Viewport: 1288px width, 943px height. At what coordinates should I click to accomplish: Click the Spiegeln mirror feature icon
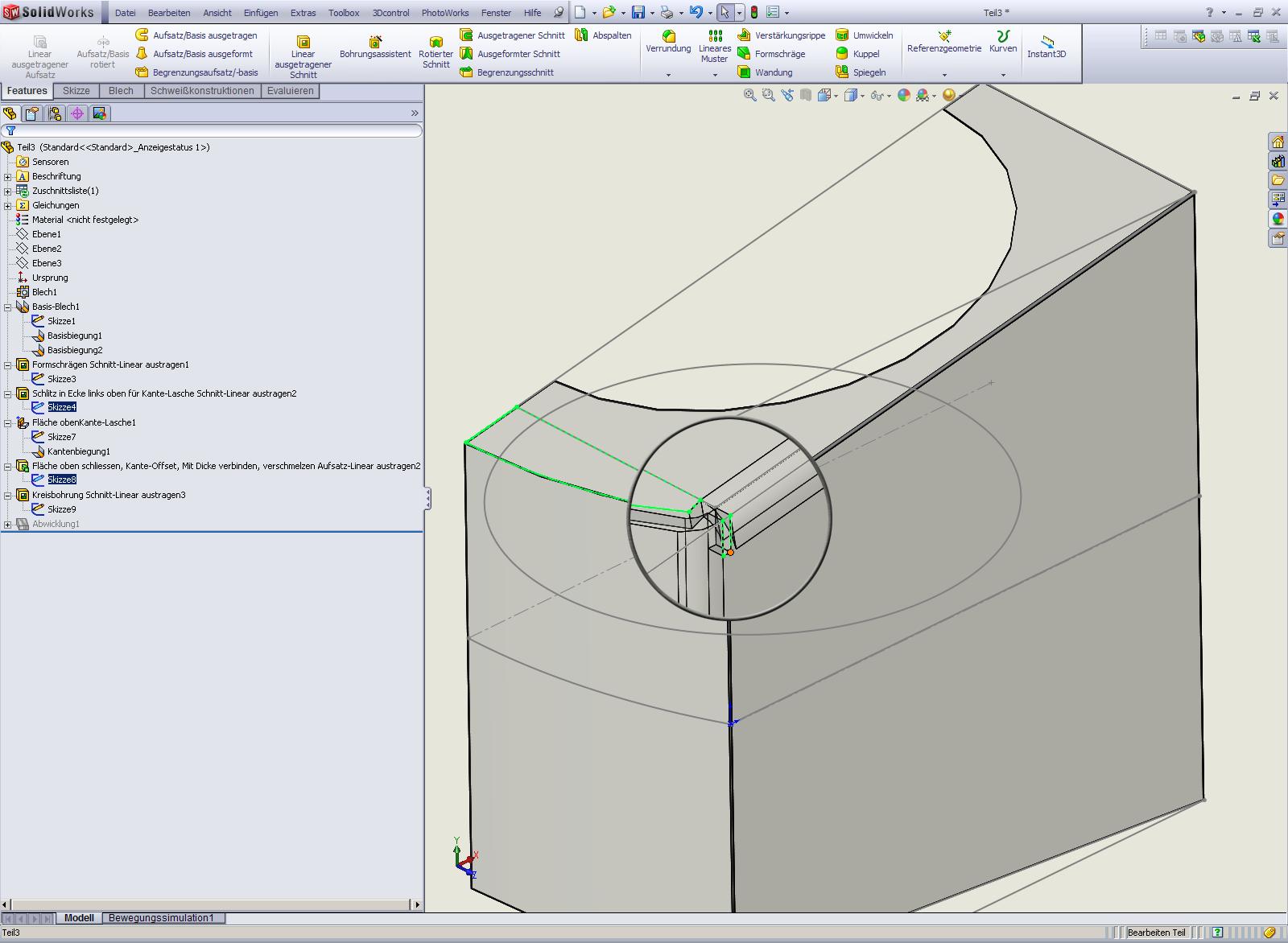coord(842,72)
